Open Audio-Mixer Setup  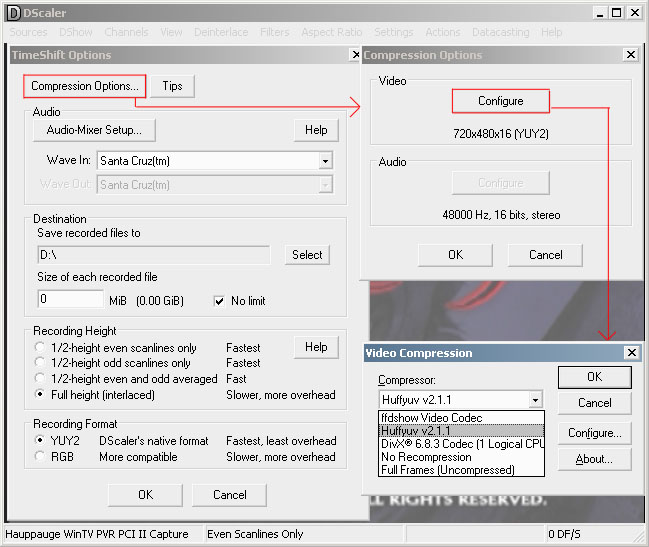point(94,130)
